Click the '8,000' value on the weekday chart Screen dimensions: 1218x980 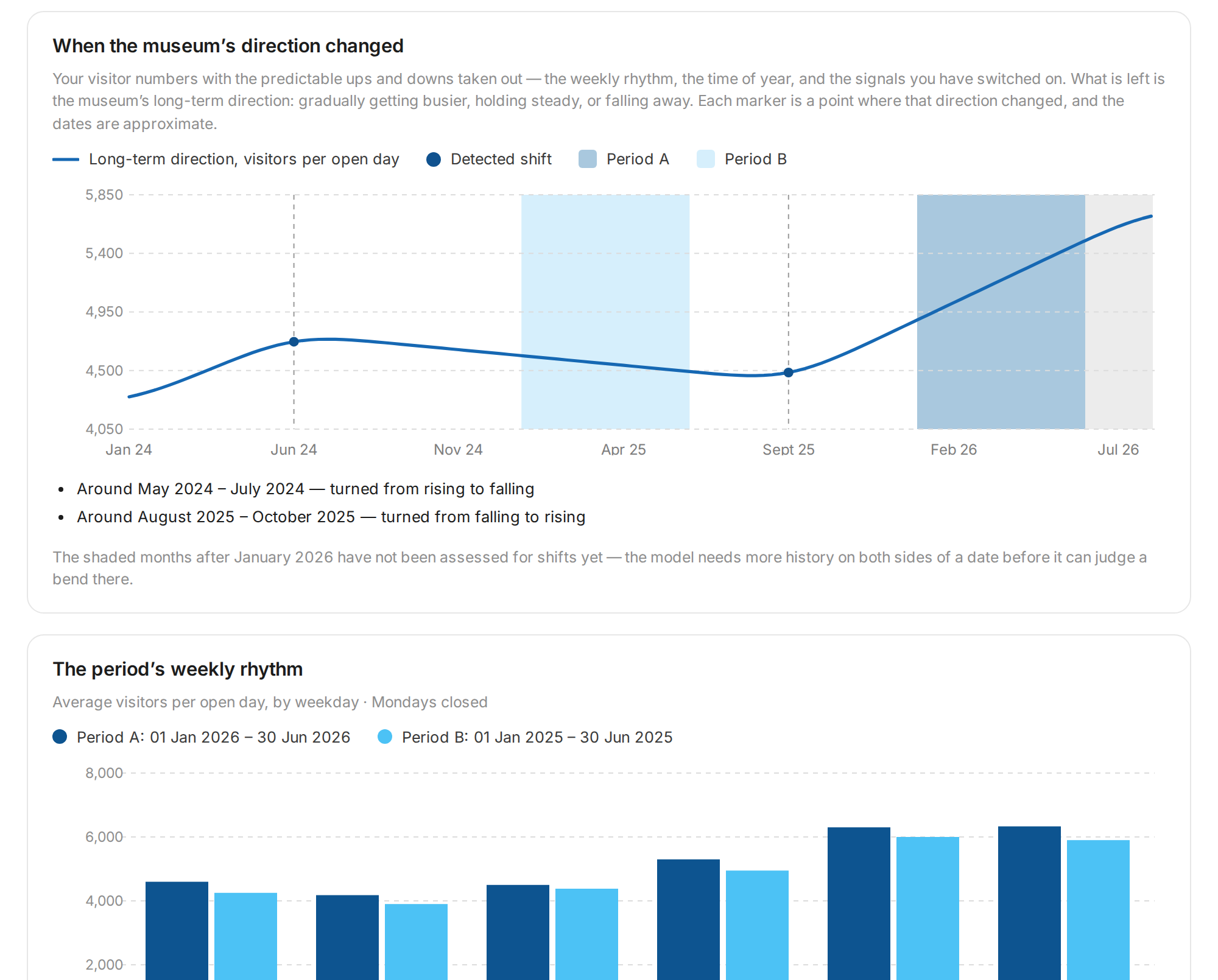point(104,773)
